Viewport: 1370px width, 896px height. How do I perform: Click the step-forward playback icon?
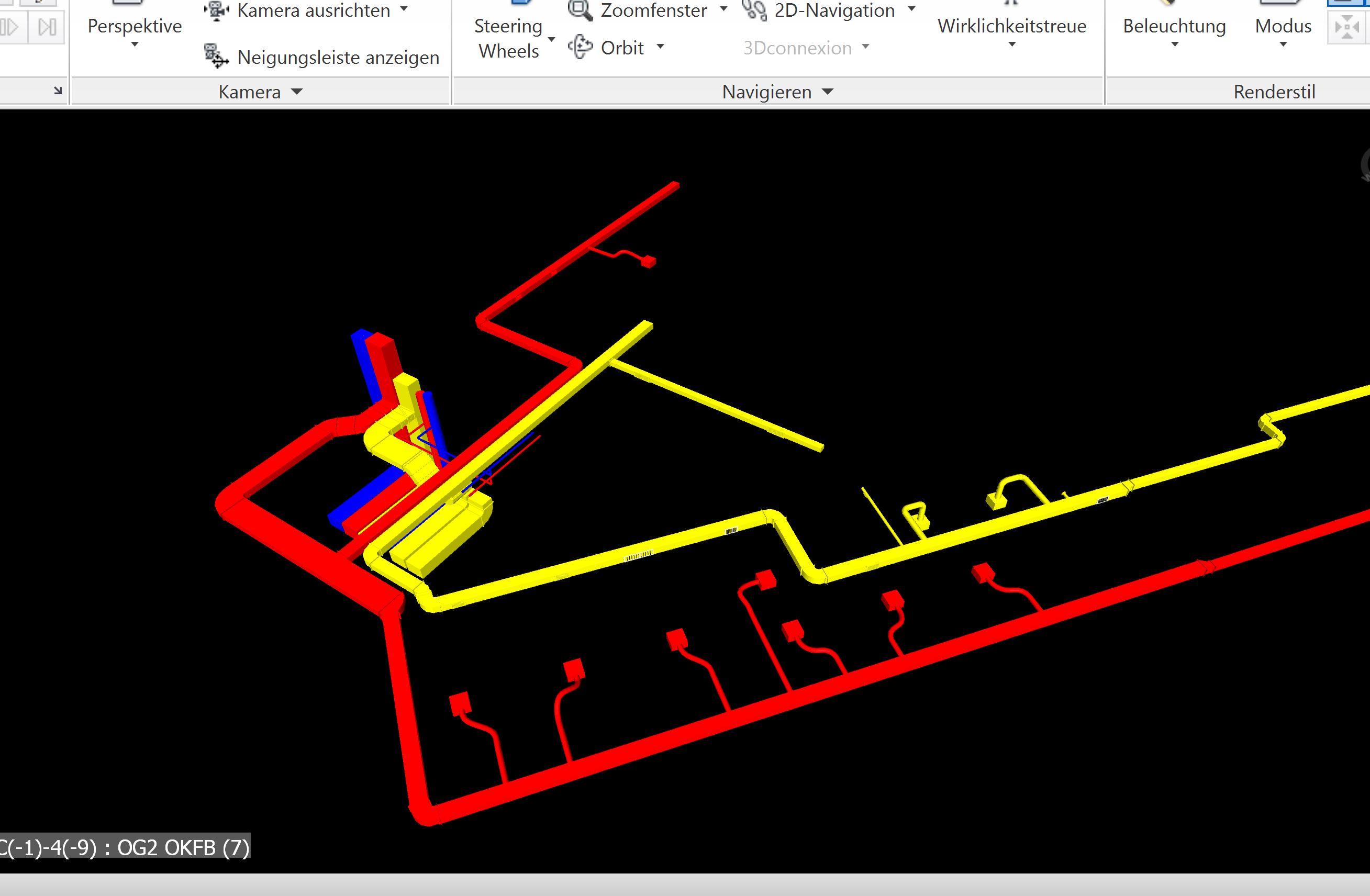coord(47,27)
